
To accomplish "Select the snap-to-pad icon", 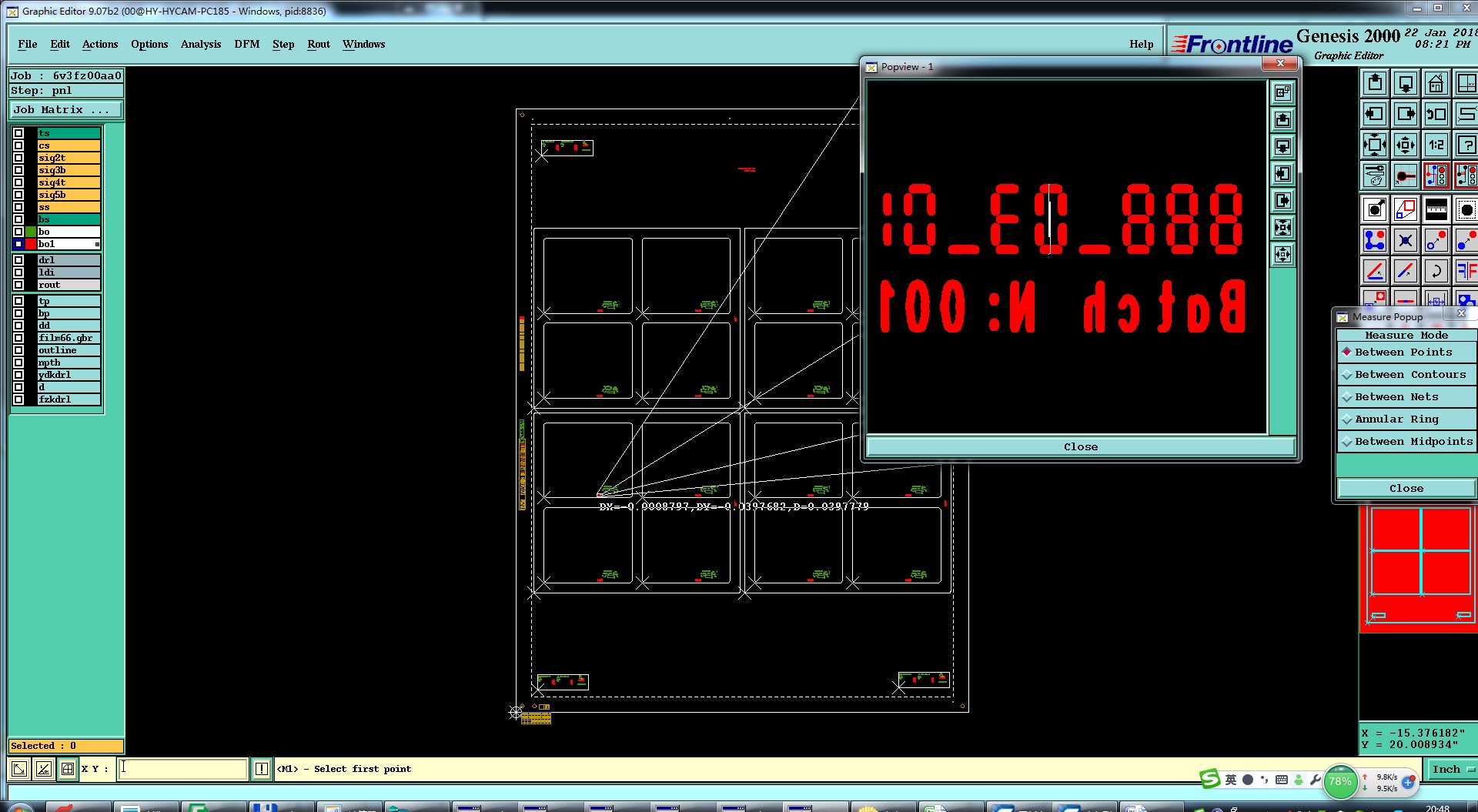I will (1406, 175).
